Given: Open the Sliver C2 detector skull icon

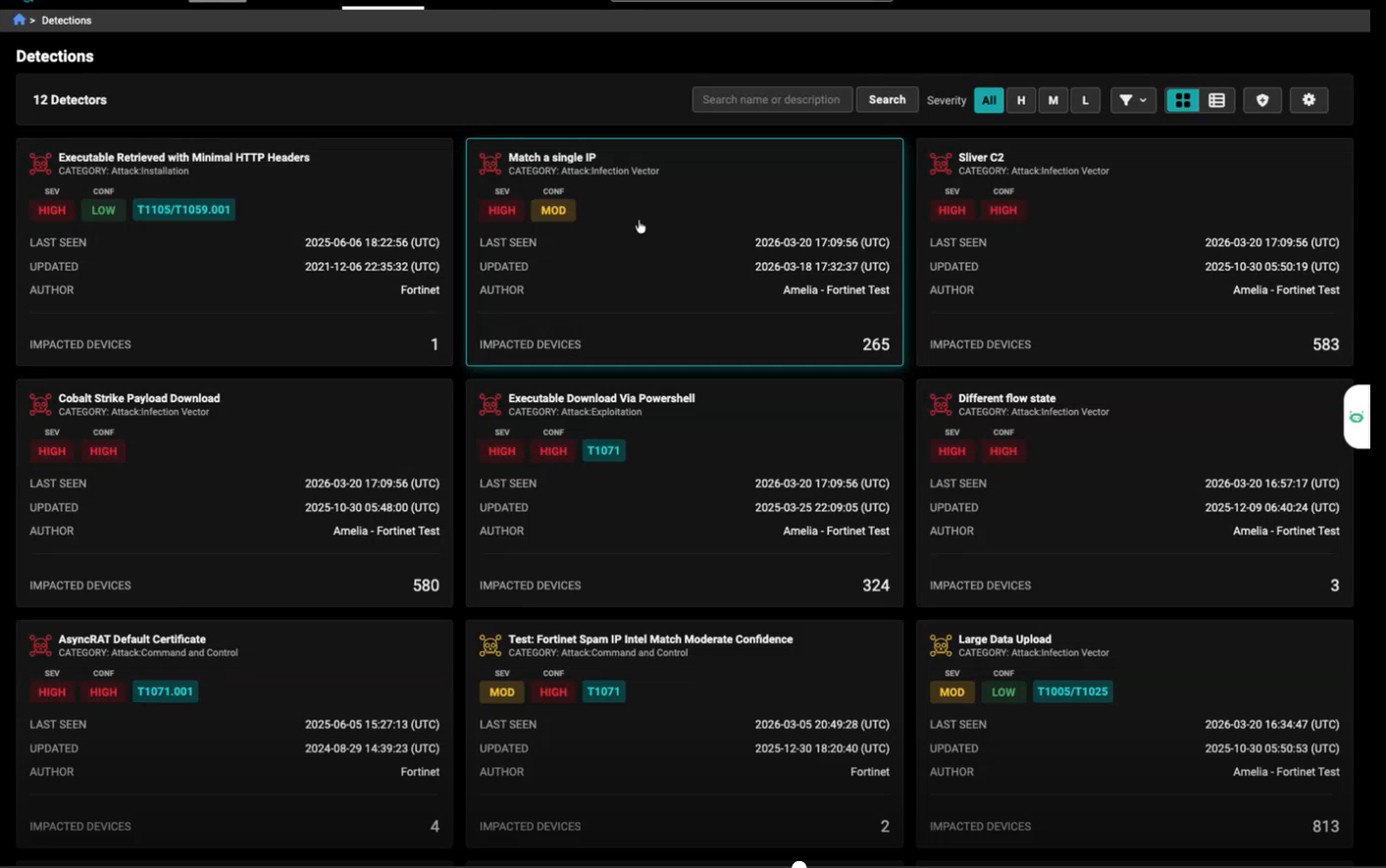Looking at the screenshot, I should pos(941,164).
